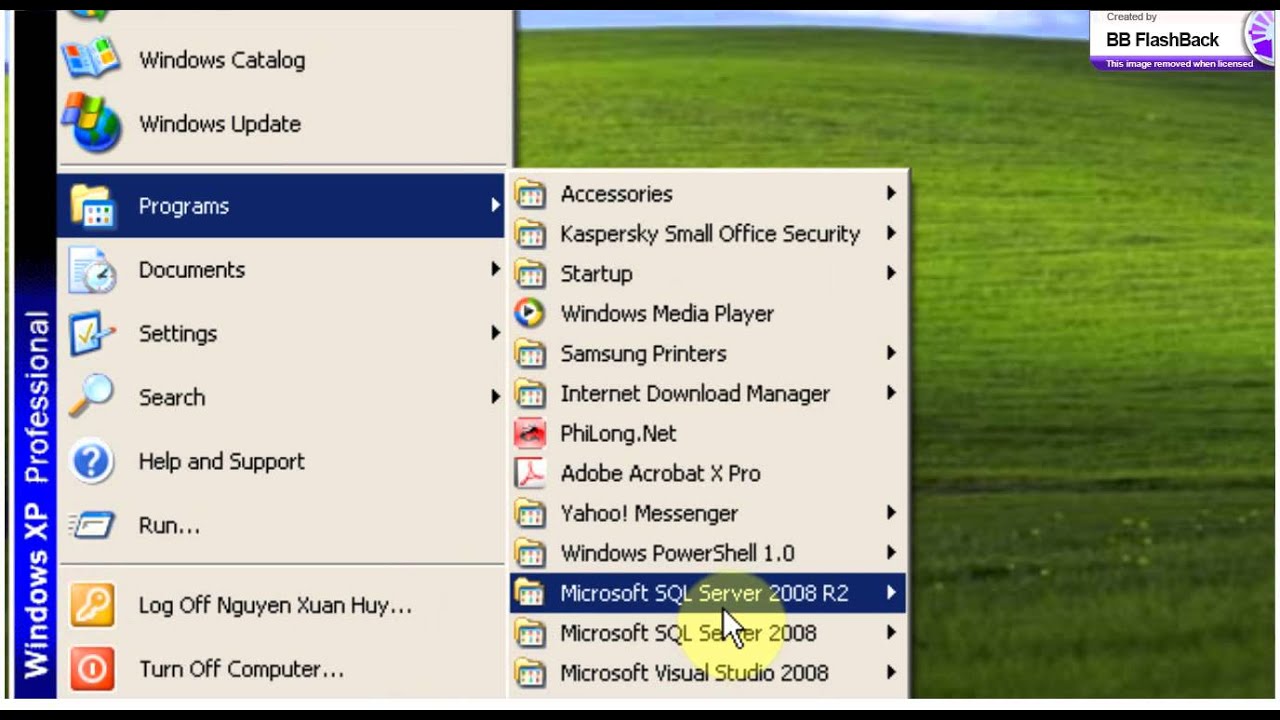Click the Windows Media Player icon
Image resolution: width=1280 pixels, height=720 pixels.
pos(530,313)
